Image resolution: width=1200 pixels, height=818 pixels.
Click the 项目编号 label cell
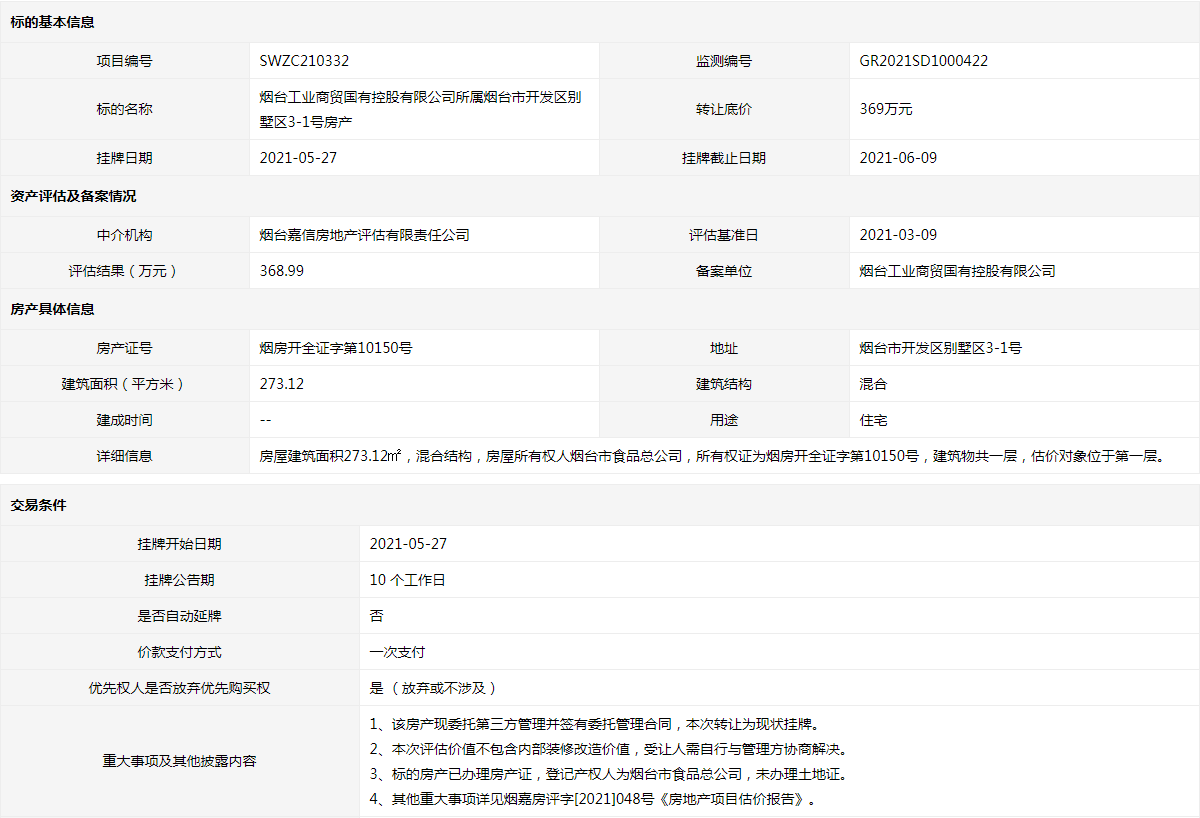125,61
